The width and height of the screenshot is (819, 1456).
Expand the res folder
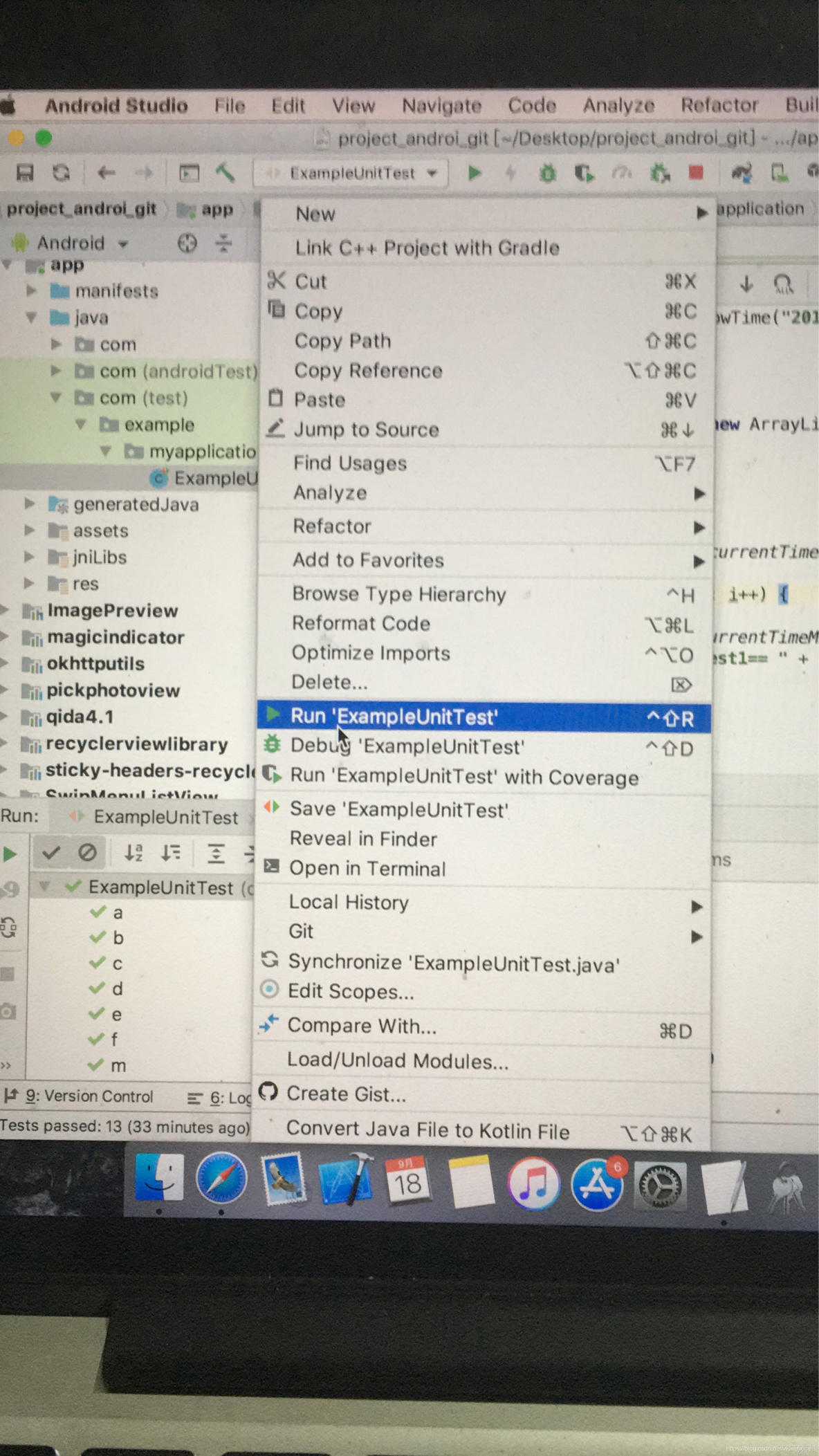[29, 583]
